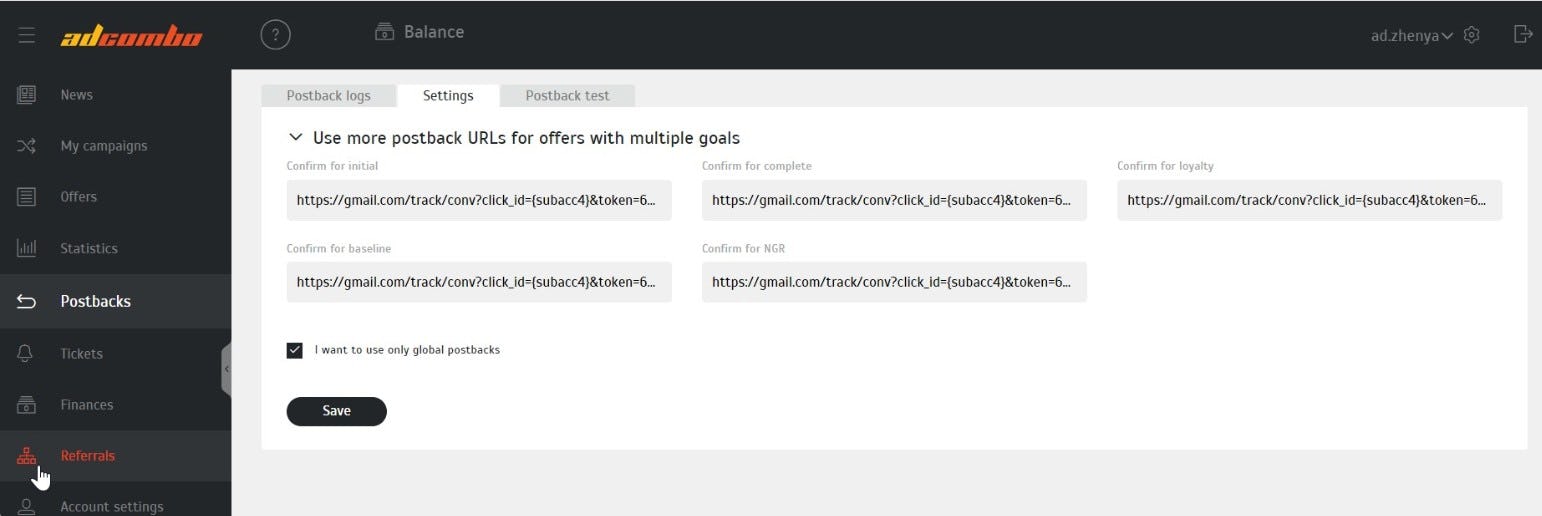Open the ad.zhenya user dropdown
This screenshot has height=516, width=1542.
(1411, 36)
